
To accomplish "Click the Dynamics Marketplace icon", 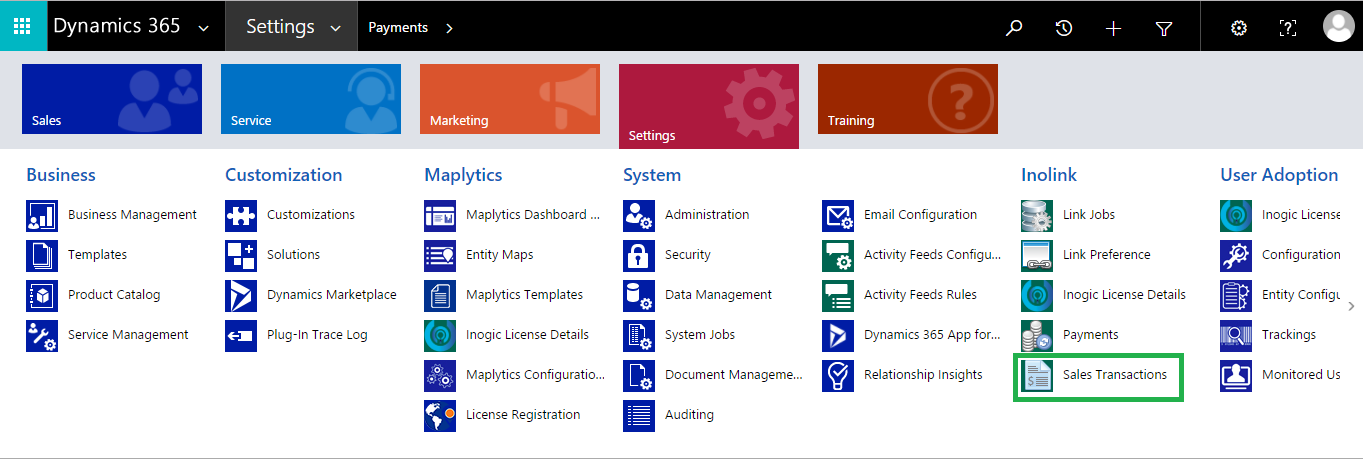I will coord(241,295).
